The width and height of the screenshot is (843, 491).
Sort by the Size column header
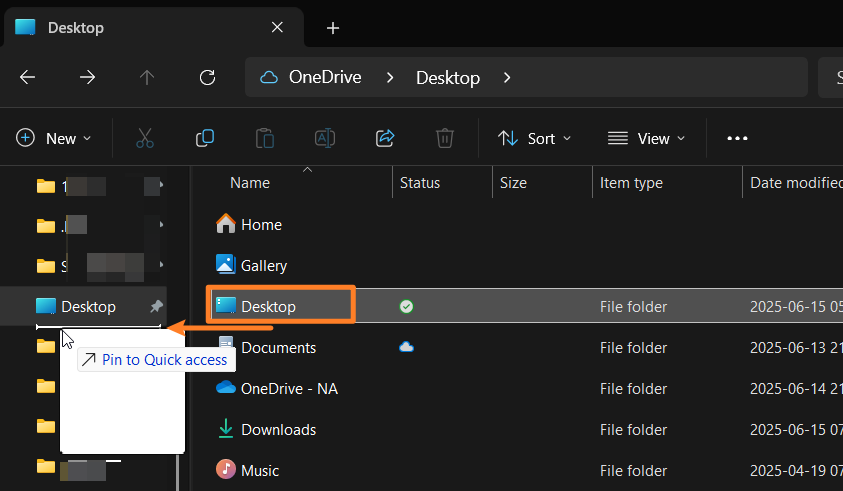pos(513,183)
